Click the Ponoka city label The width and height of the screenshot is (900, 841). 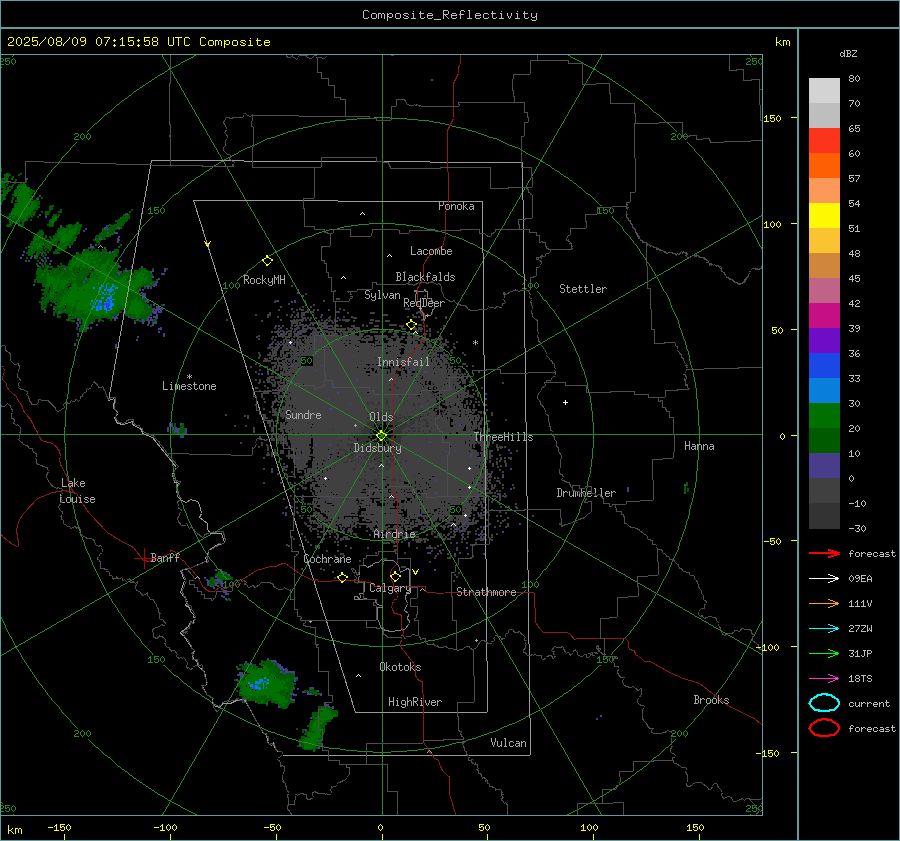point(456,206)
